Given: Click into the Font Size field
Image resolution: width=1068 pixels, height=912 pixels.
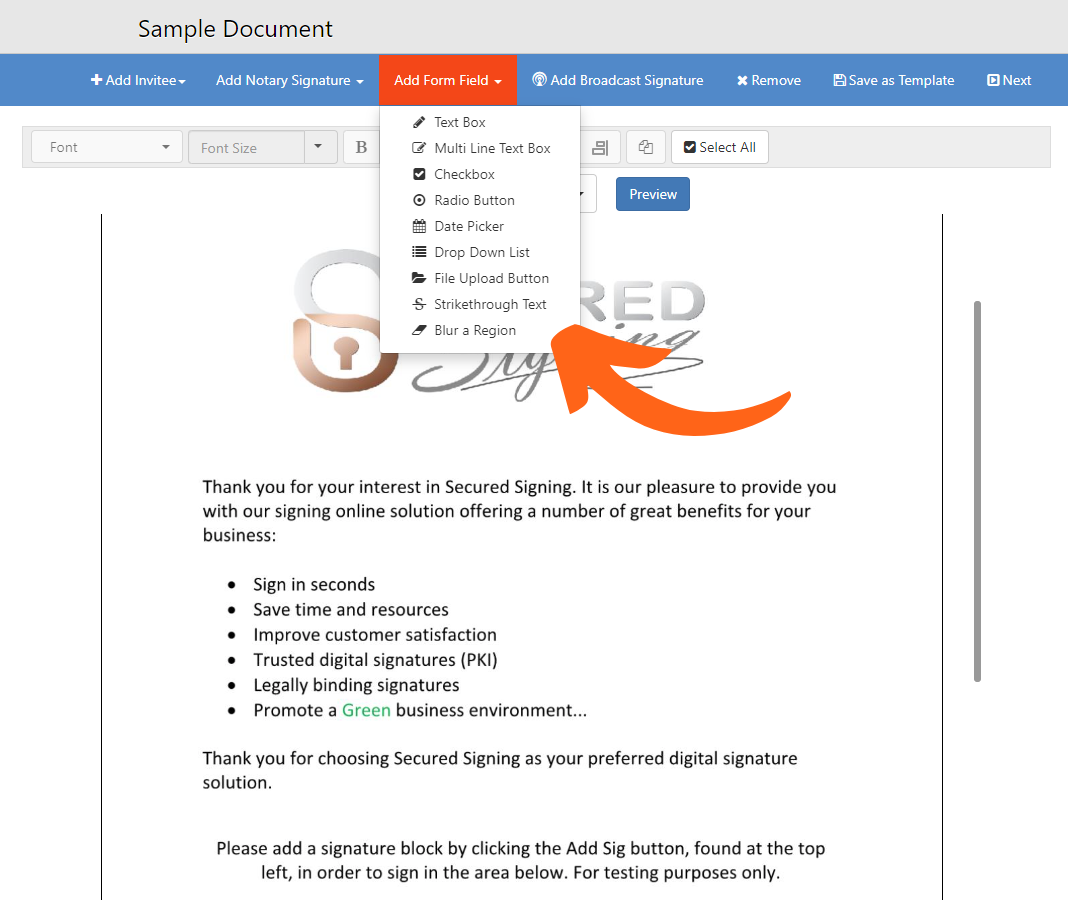Looking at the screenshot, I should (246, 148).
